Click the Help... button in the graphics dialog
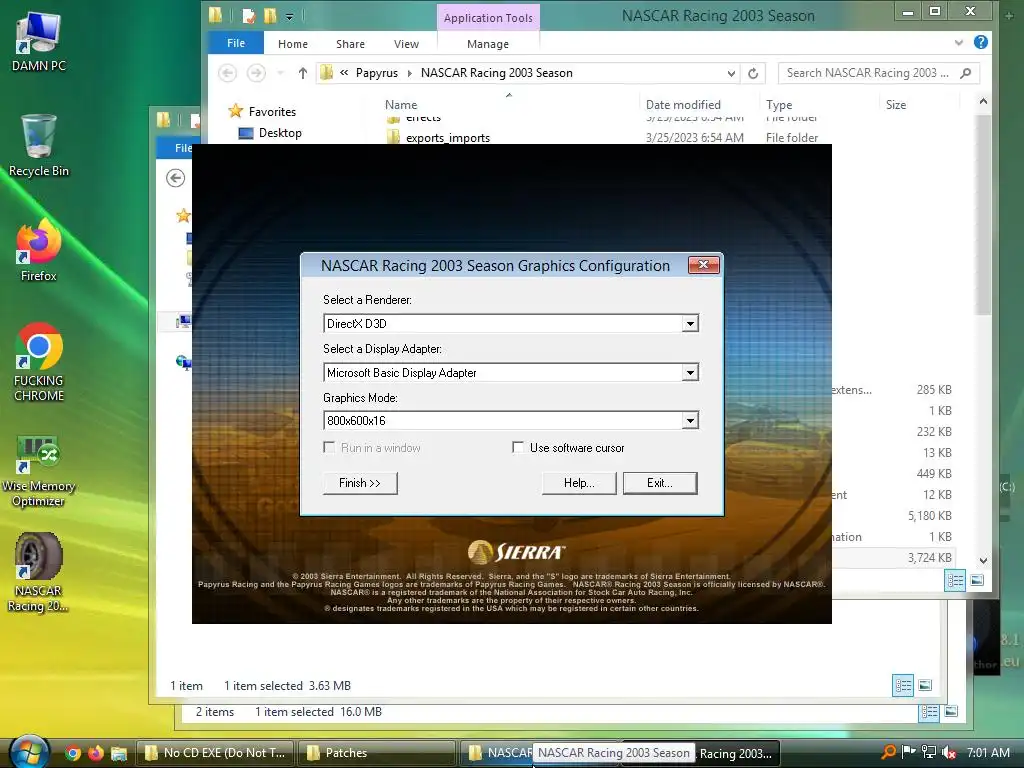Viewport: 1024px width, 768px height. pyautogui.click(x=579, y=483)
